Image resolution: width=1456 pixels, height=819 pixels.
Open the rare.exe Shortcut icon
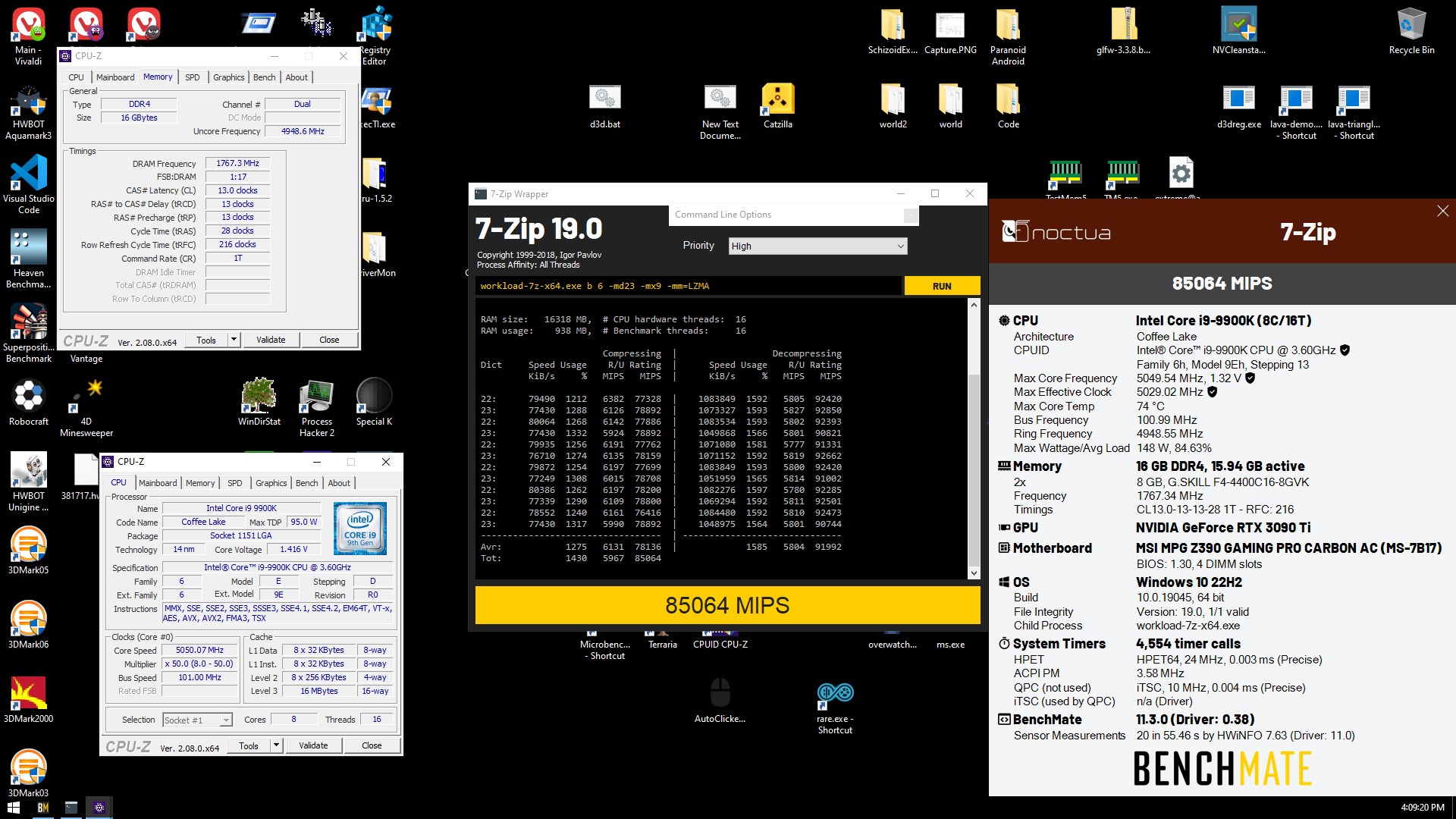point(835,708)
